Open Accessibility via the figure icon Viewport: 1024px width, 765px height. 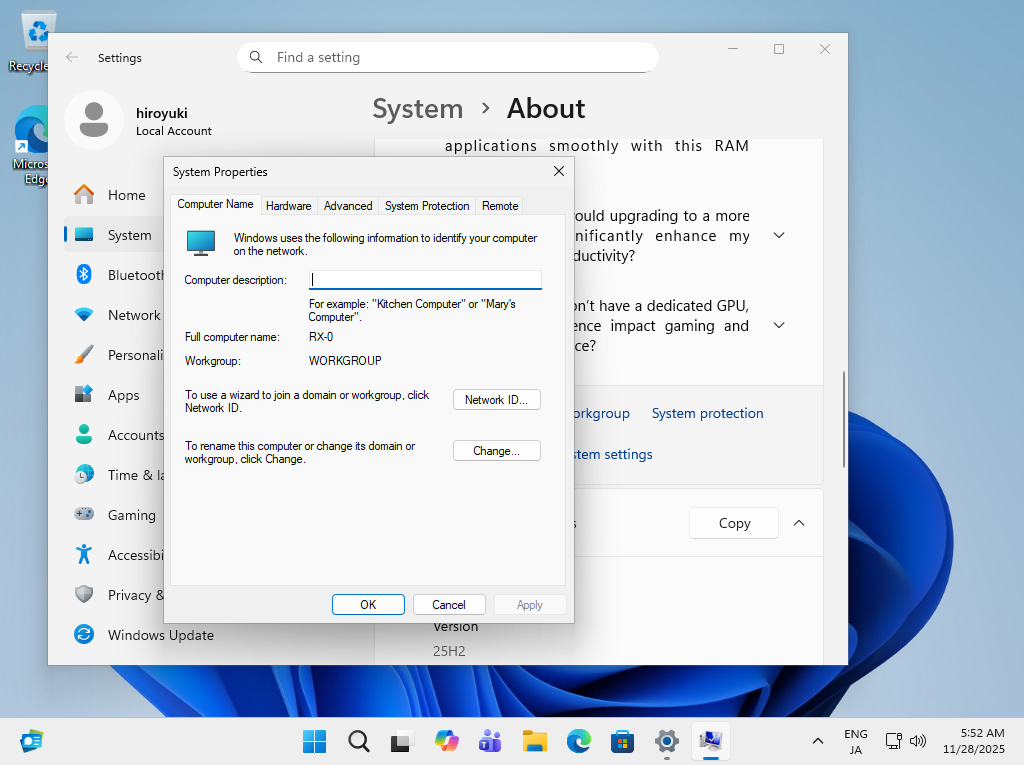tap(84, 555)
